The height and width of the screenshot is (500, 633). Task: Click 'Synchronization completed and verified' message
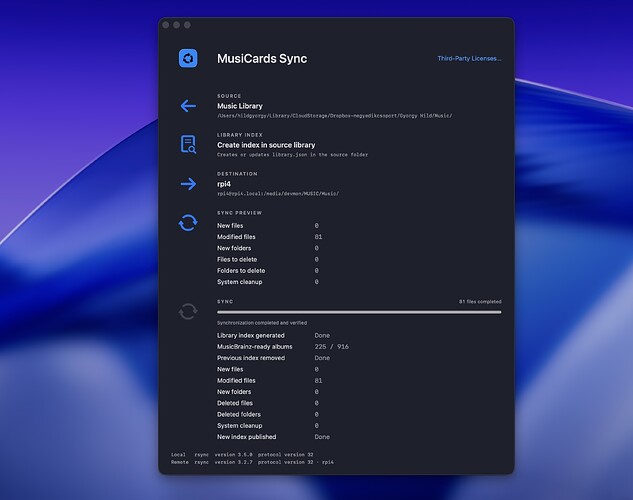tap(262, 323)
